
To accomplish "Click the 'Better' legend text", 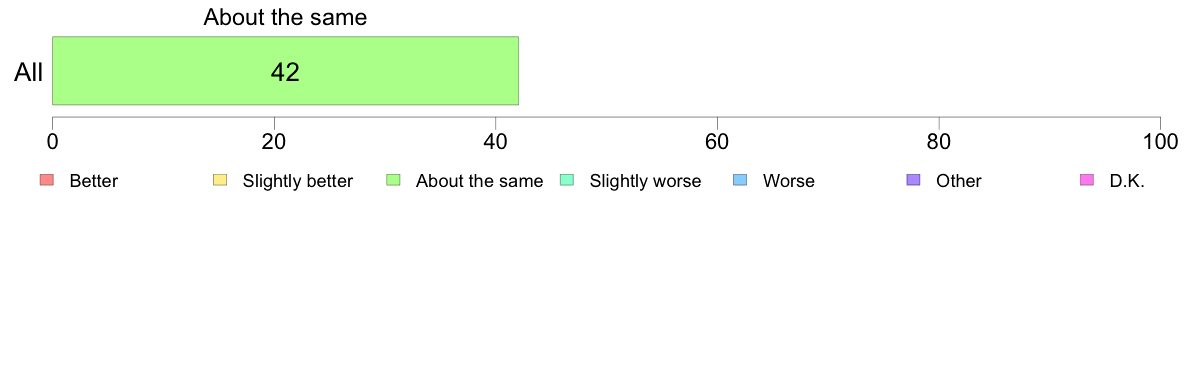I will pyautogui.click(x=94, y=181).
